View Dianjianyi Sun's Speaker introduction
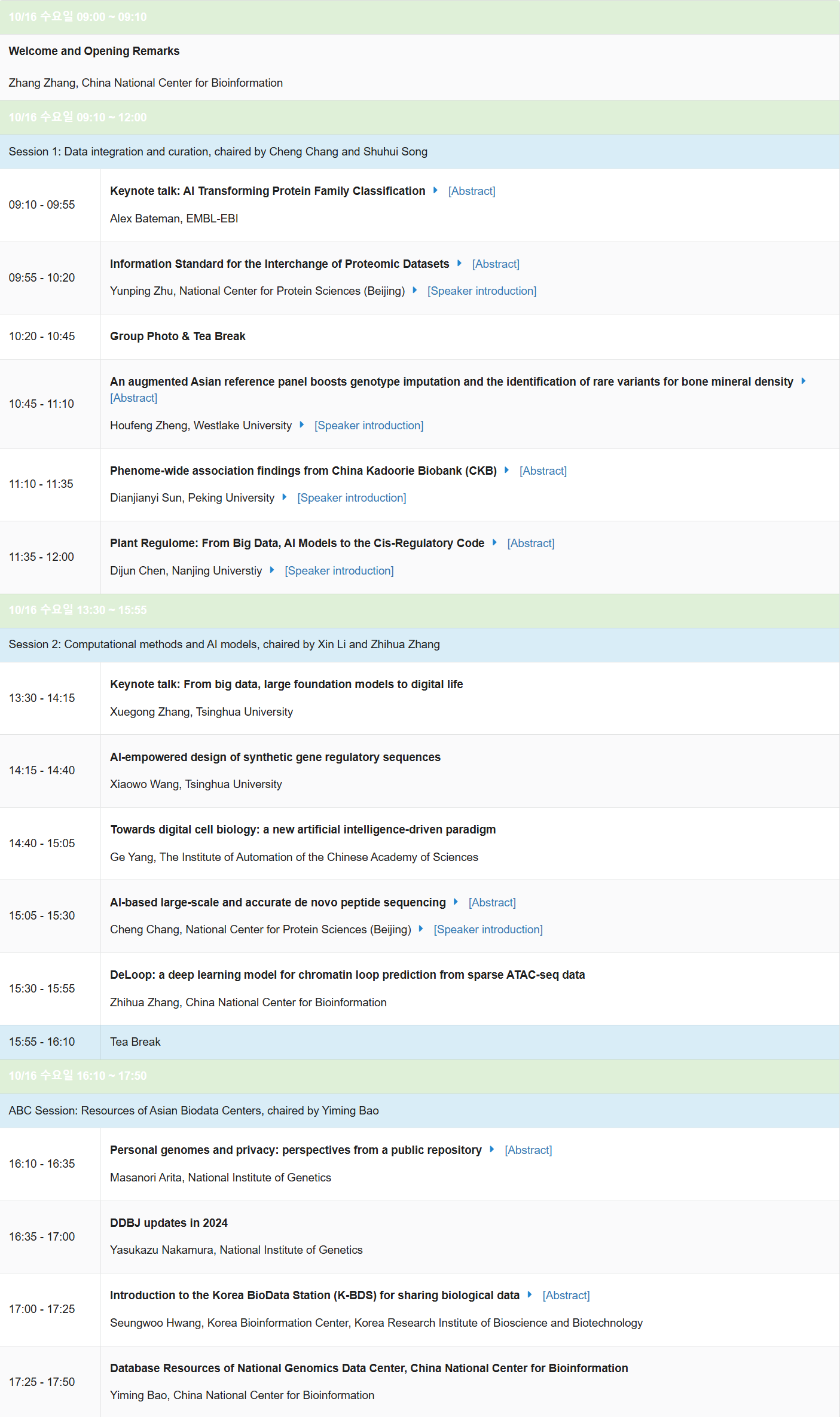 [x=351, y=498]
